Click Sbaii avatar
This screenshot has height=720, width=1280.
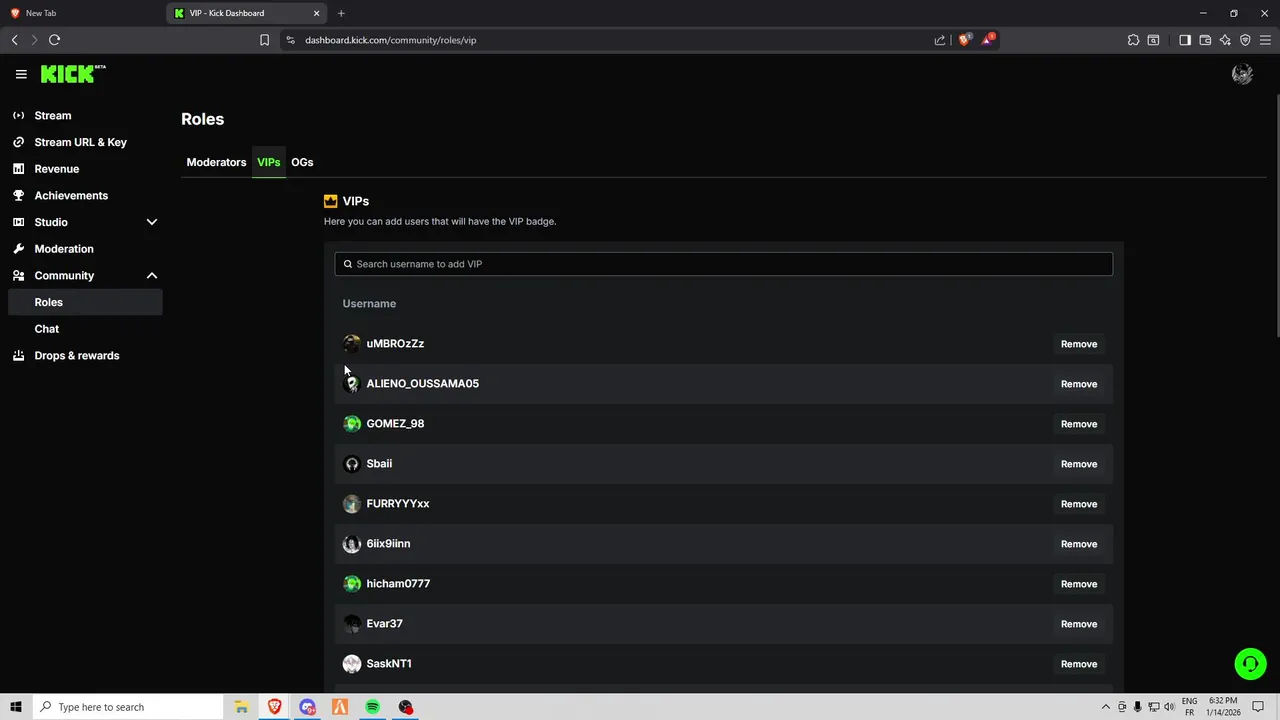(352, 464)
